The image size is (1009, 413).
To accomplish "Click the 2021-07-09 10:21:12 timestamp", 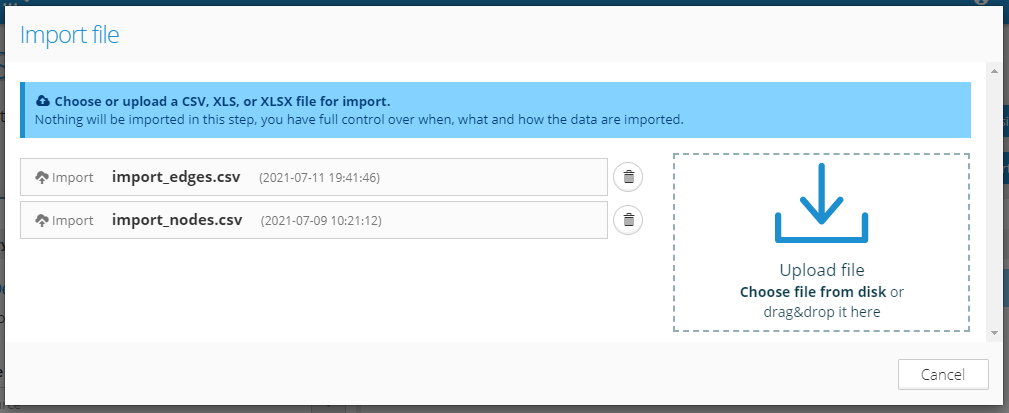I will click(x=321, y=221).
